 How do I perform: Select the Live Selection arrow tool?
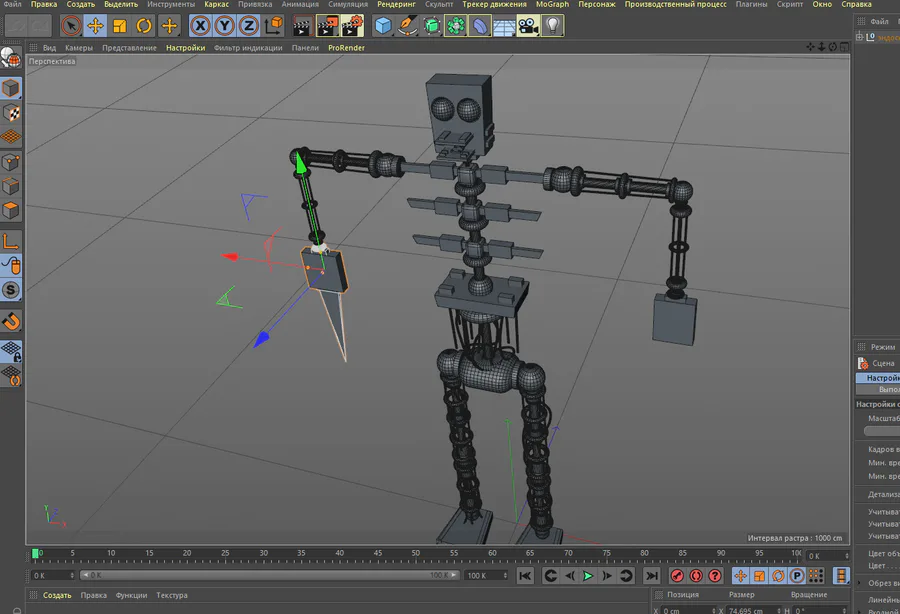[x=71, y=26]
